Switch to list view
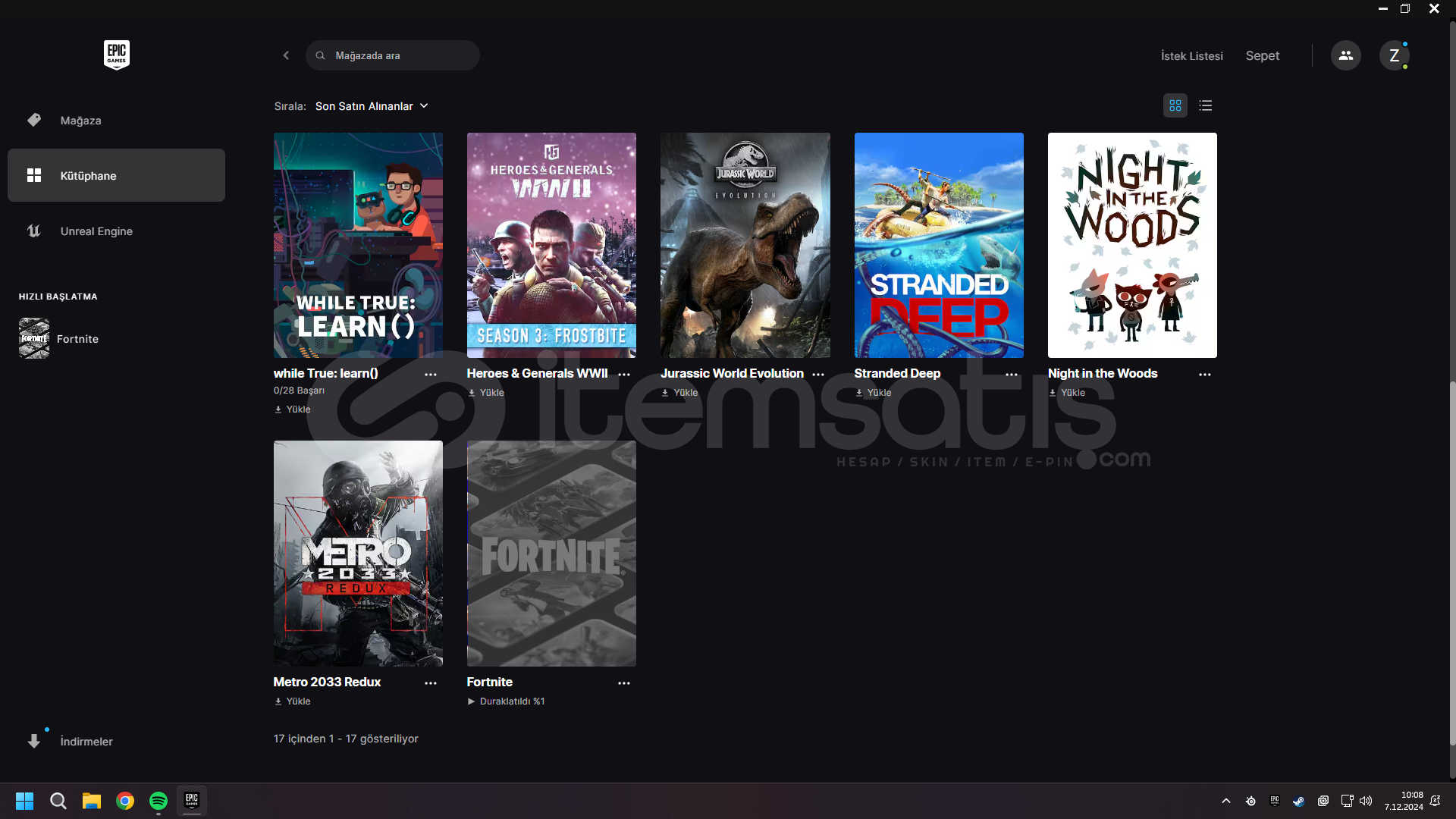 tap(1206, 105)
